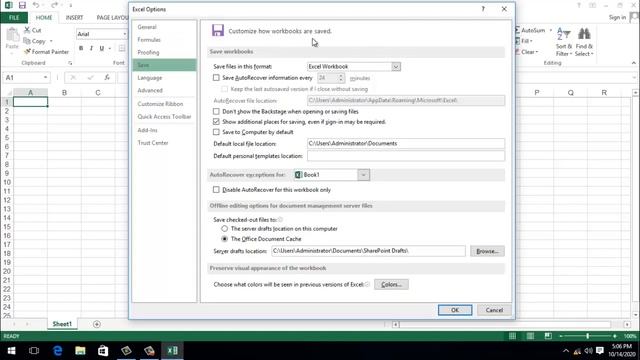The width and height of the screenshot is (640, 360).
Task: Add a new sheet with plus icon
Action: tap(97, 324)
